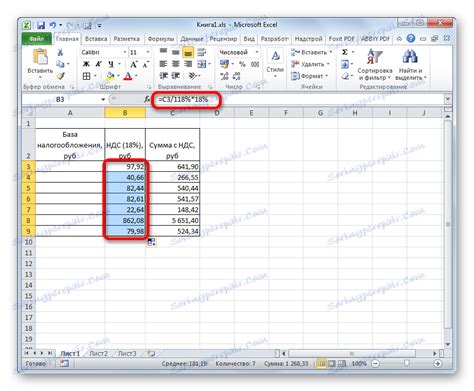Apply the red font color A
Viewport: 474px width, 391px height.
click(128, 76)
